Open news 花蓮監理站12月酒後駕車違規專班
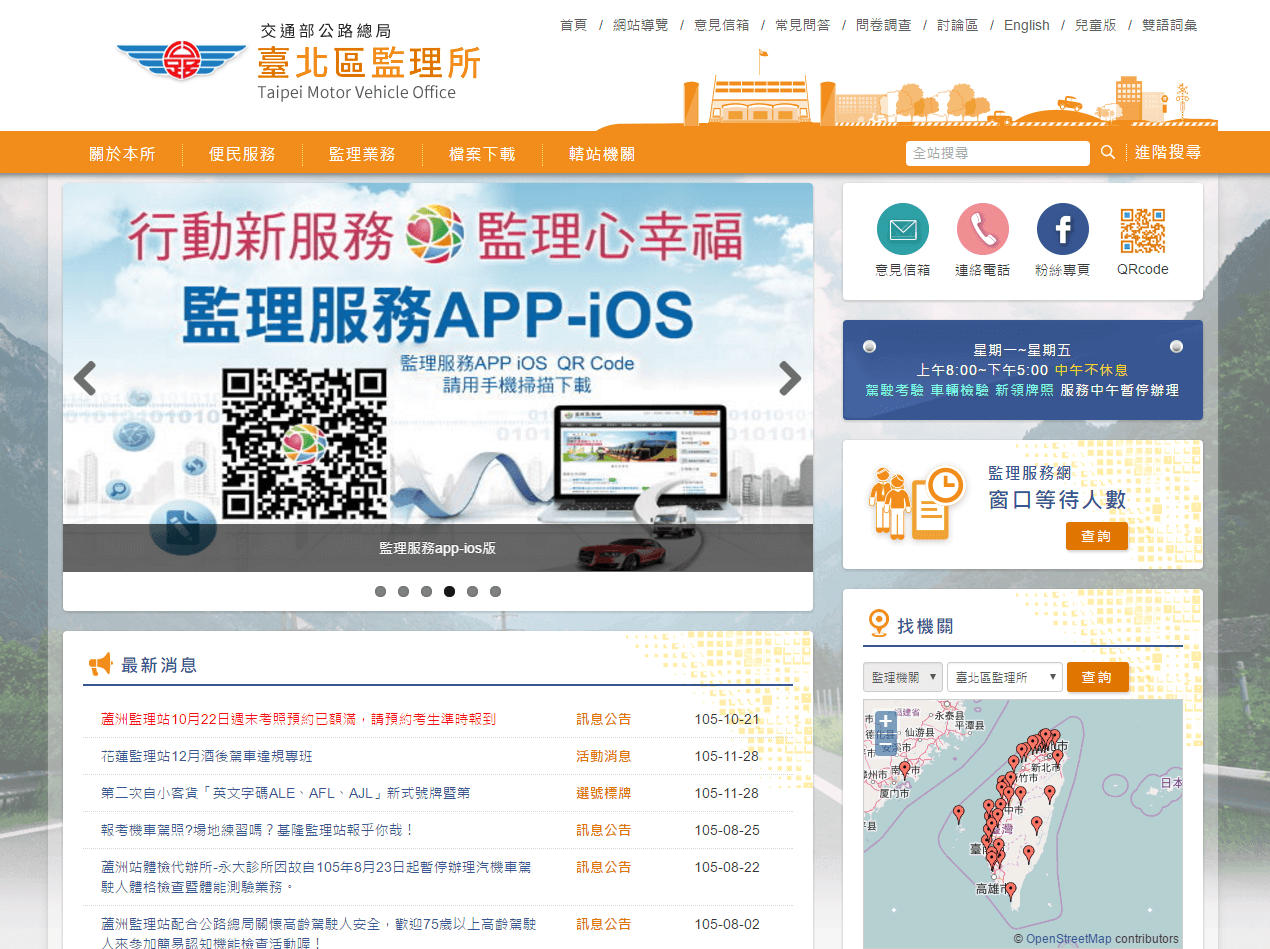 (x=207, y=756)
